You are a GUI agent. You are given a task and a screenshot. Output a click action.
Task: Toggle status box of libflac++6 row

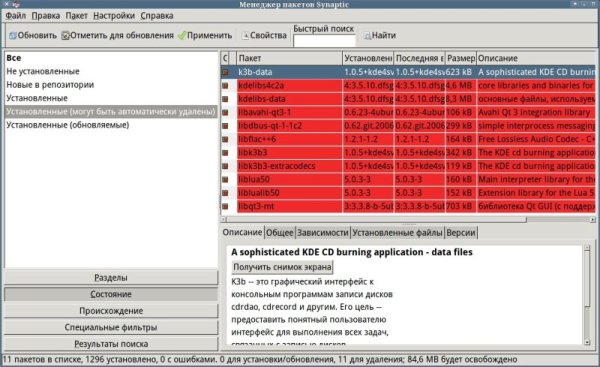click(225, 139)
